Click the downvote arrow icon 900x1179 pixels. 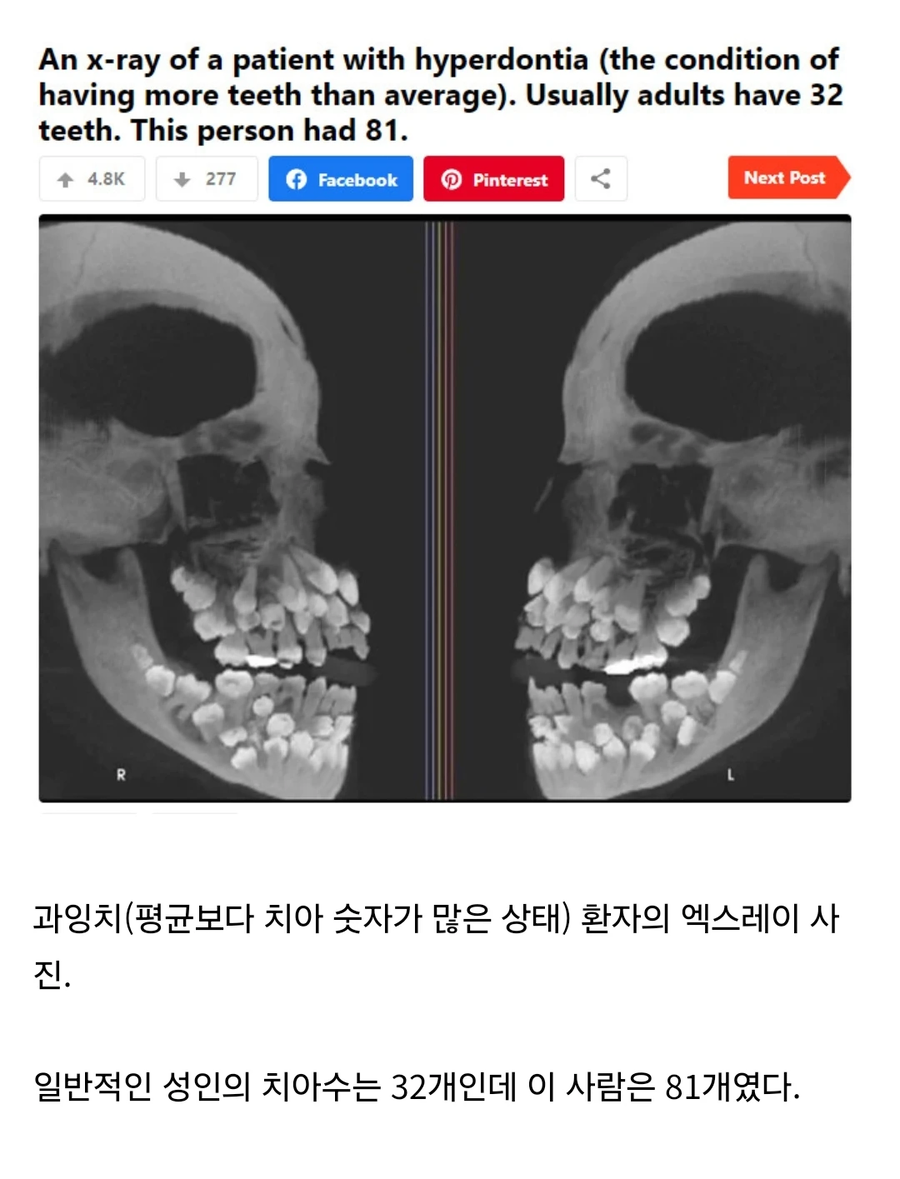182,180
